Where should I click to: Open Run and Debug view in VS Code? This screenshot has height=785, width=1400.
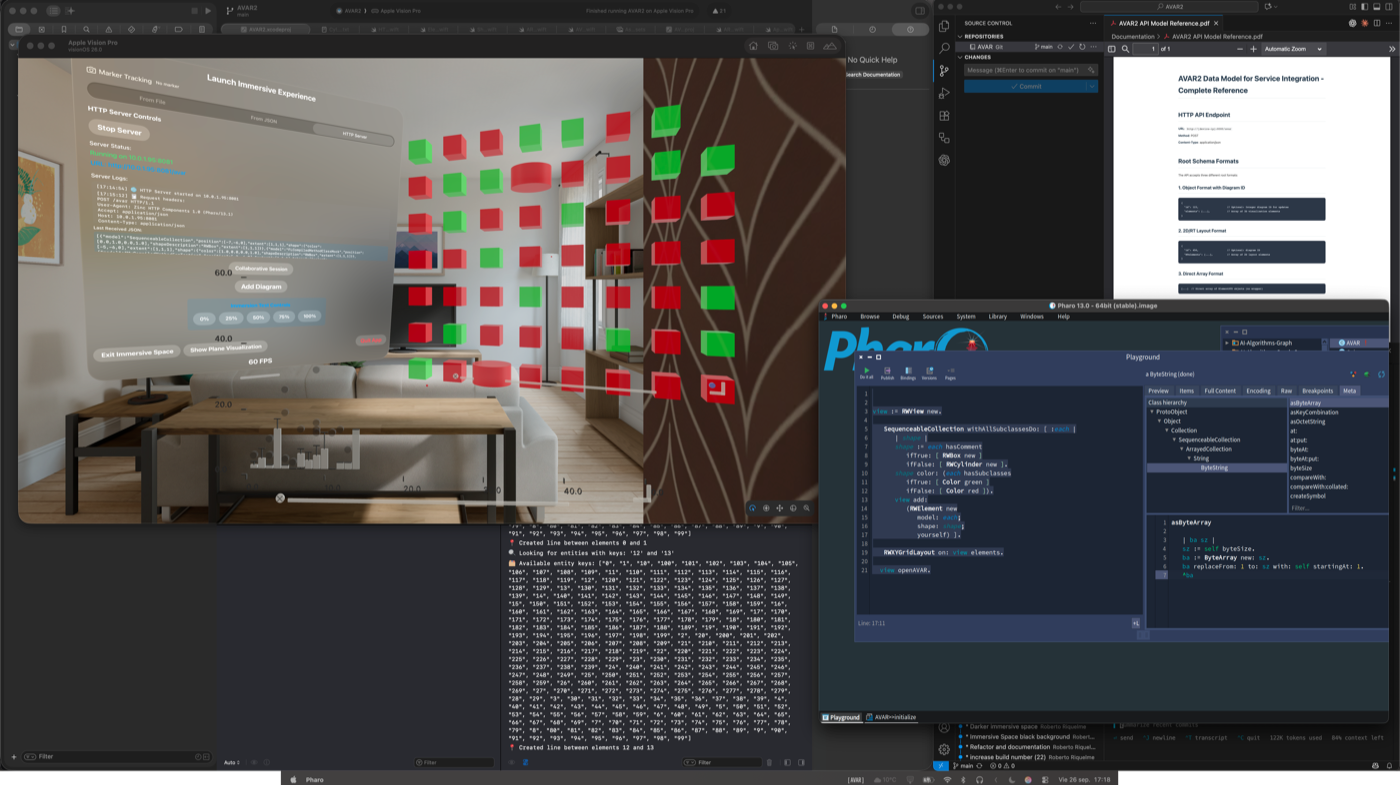click(944, 93)
